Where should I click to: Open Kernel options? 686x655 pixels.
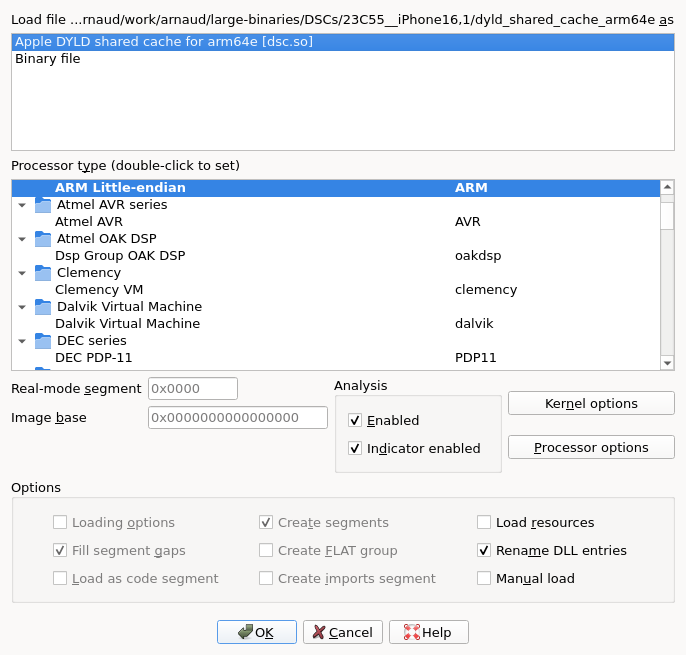coord(591,403)
